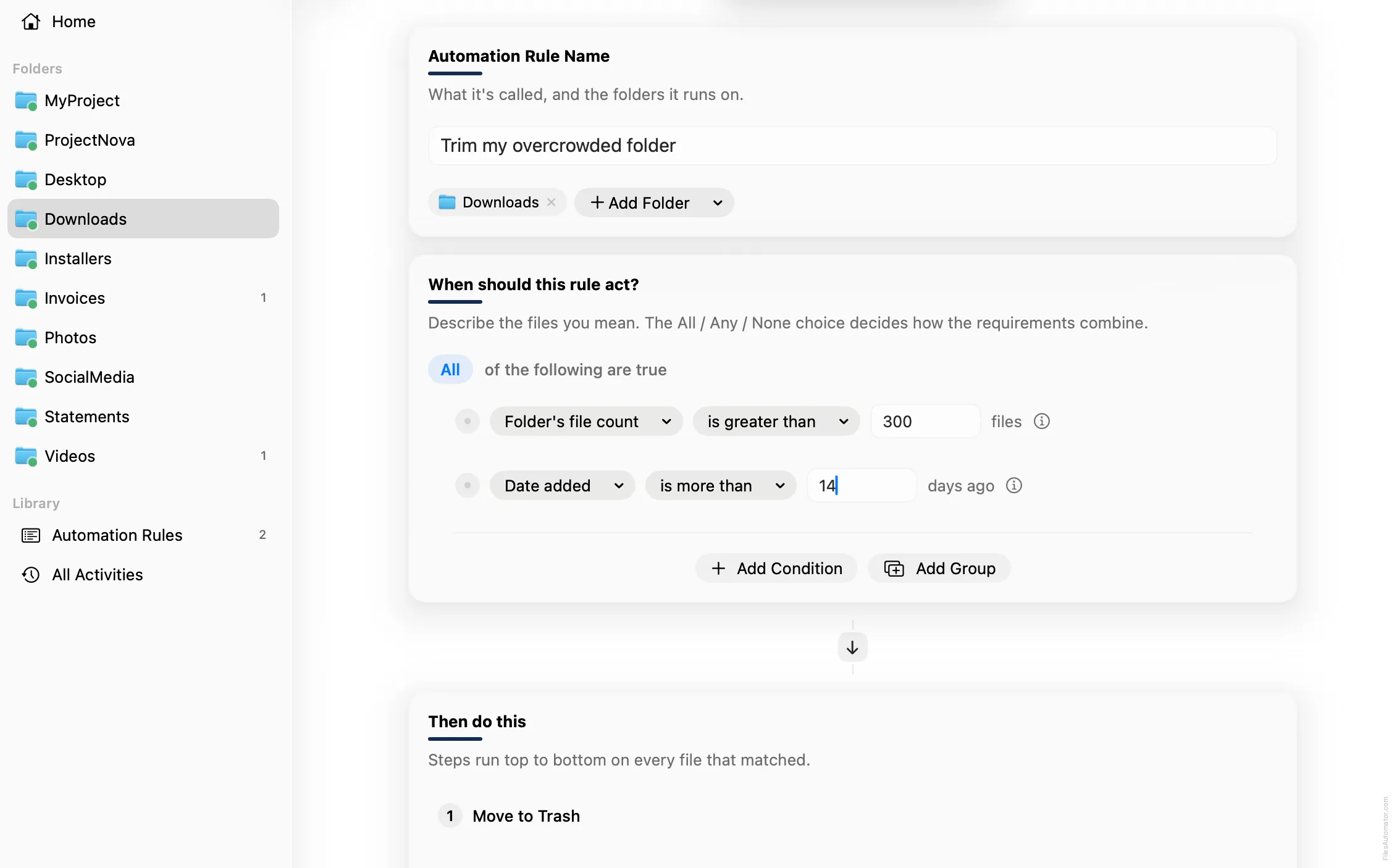Expand the Add Folder dropdown chevron
Image resolution: width=1397 pixels, height=868 pixels.
tap(718, 202)
